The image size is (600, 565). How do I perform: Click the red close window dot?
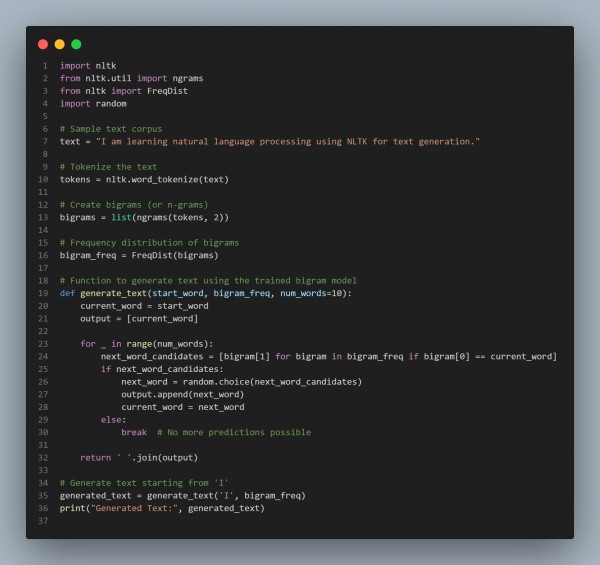43,44
